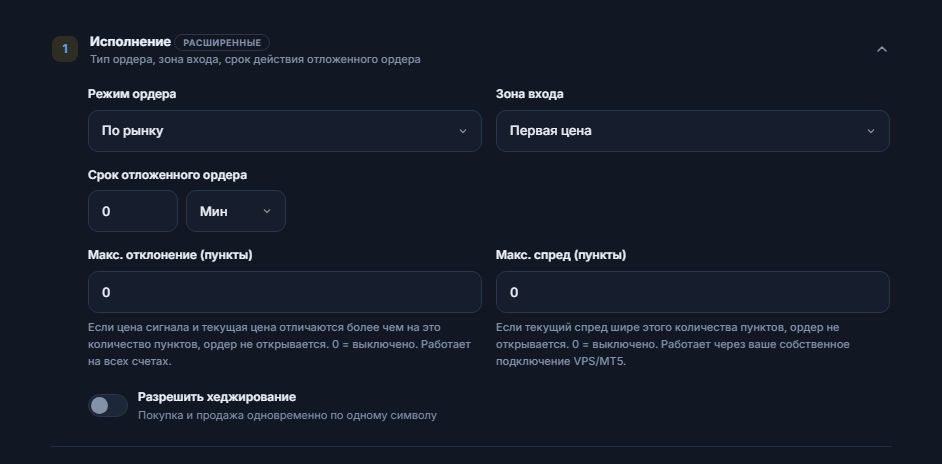Click the Макс. отклонение (пункты) input field
Image resolution: width=942 pixels, height=464 pixels.
point(285,292)
